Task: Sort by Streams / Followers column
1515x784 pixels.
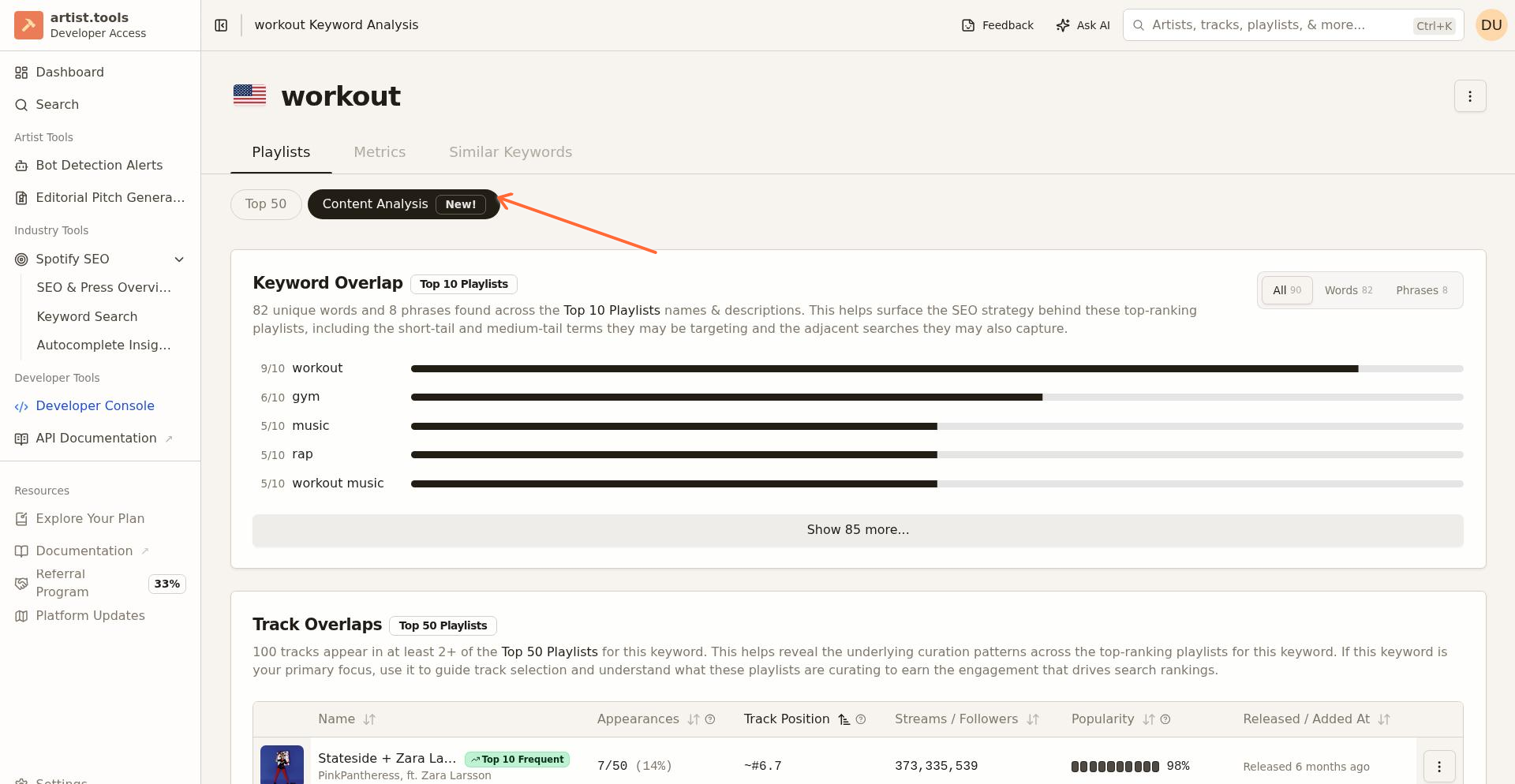Action: tap(1032, 719)
